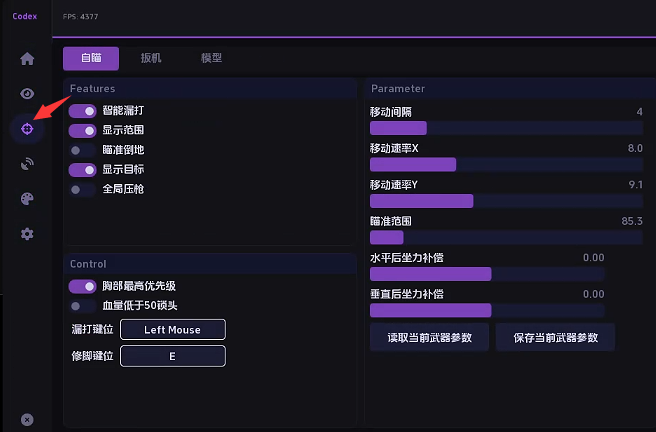Click the E key binding field
Screen dimensions: 656x432
(173, 356)
